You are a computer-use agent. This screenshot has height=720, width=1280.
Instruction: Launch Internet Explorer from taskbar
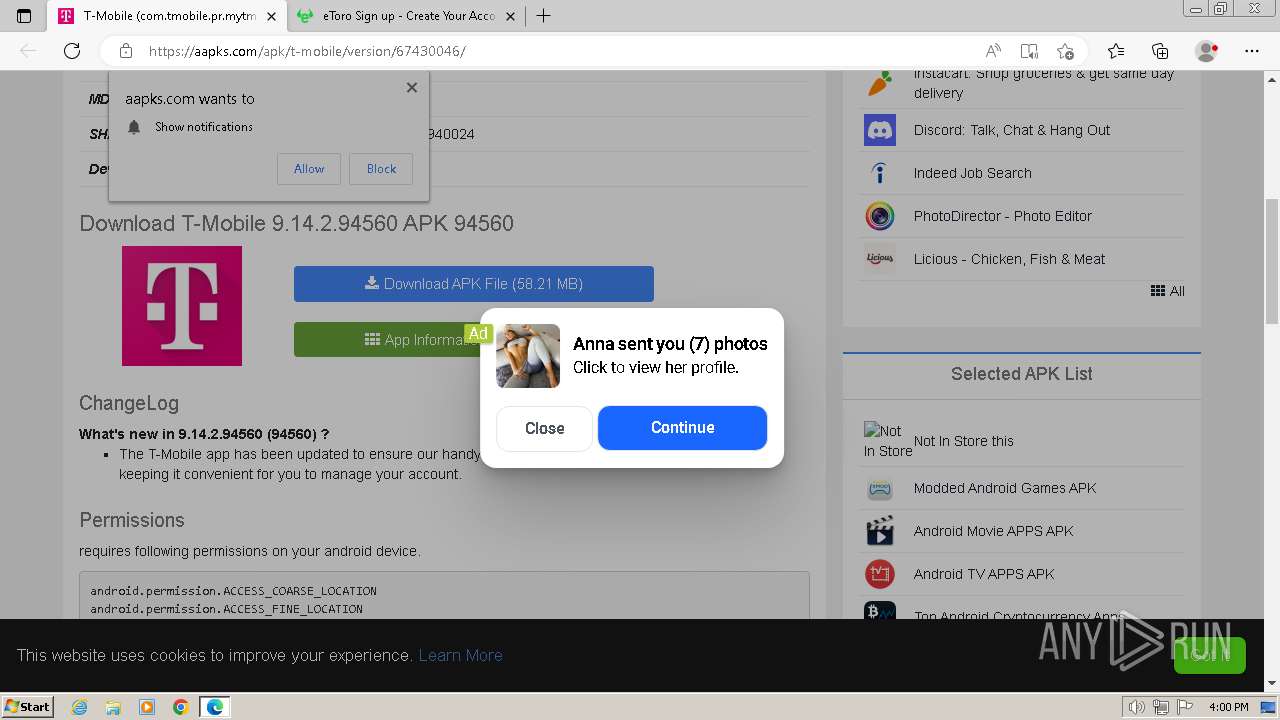point(79,707)
